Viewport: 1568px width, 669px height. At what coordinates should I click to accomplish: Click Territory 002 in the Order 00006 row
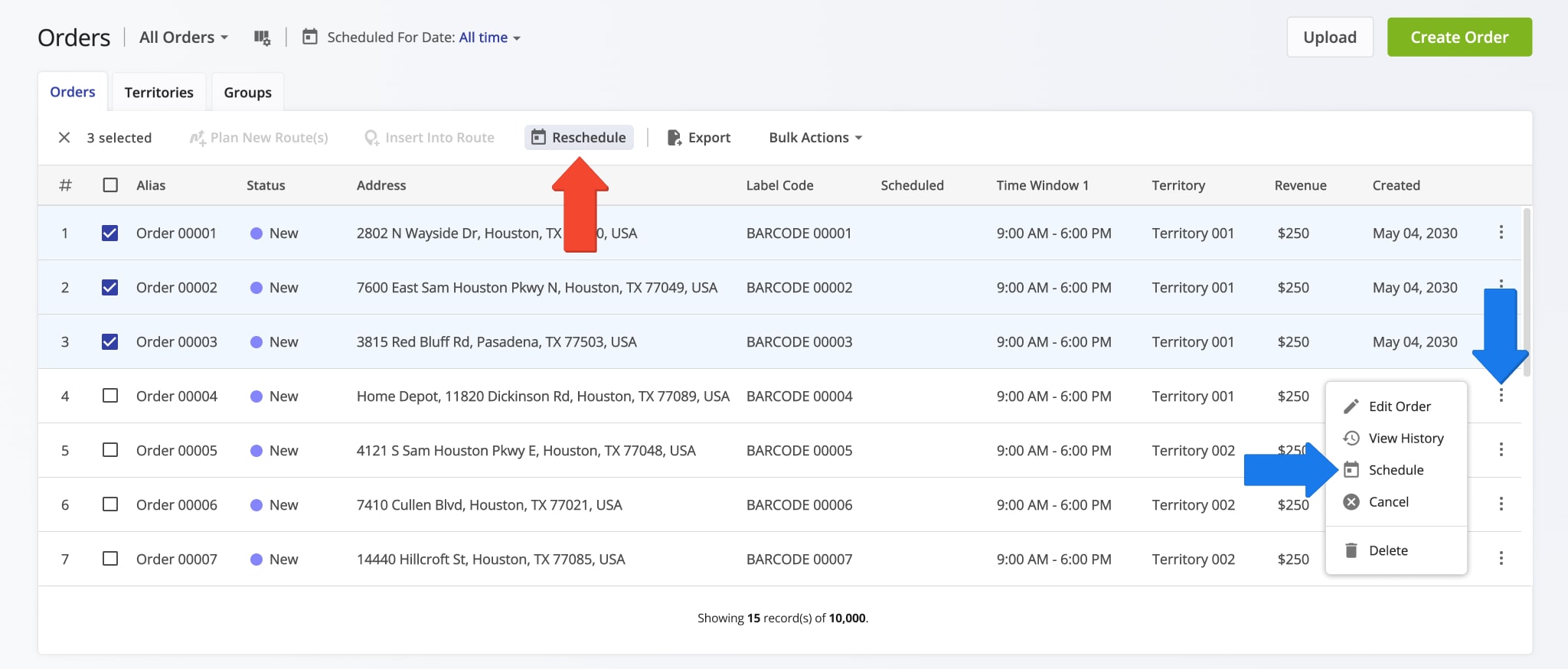1193,505
